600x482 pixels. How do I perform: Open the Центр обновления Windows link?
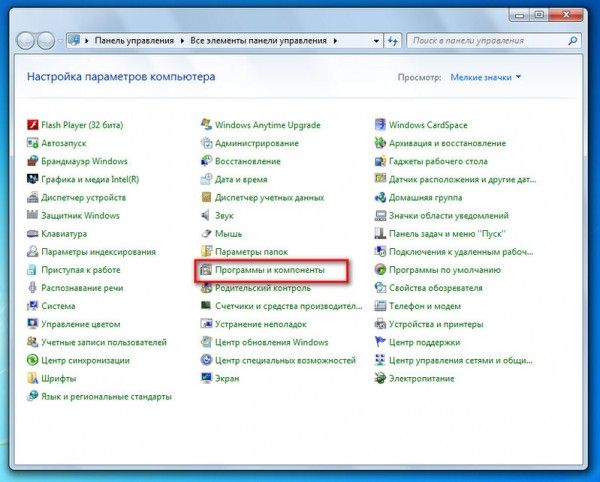coord(272,342)
